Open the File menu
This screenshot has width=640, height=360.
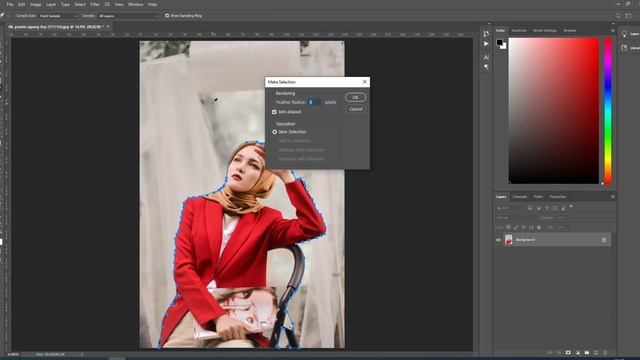[x=10, y=4]
